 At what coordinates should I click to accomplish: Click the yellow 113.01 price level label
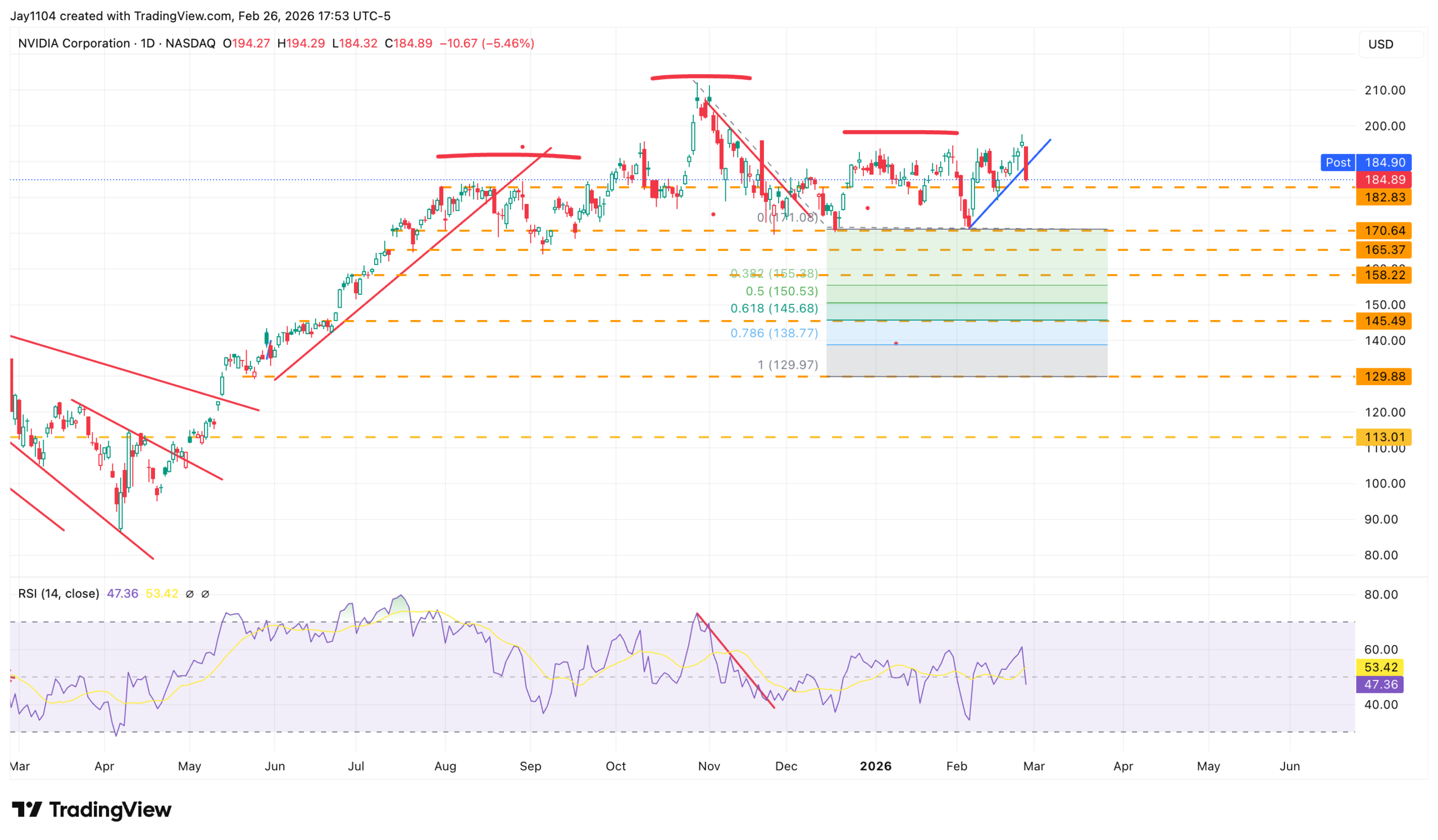coord(1383,437)
